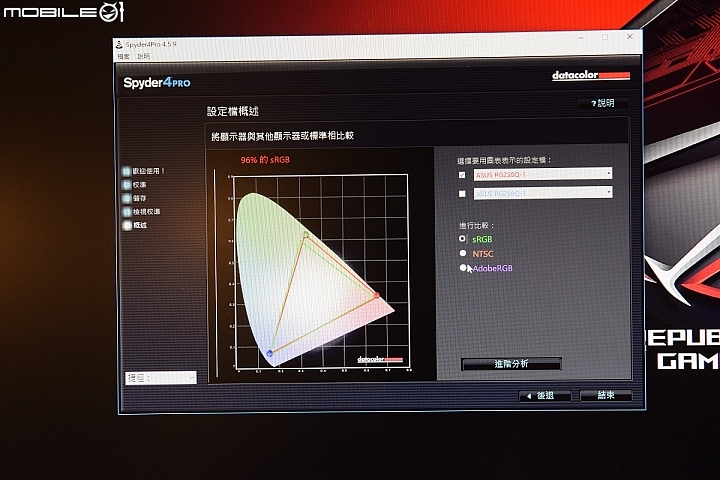Click the datacolor logo in header
The width and height of the screenshot is (720, 480).
pyautogui.click(x=591, y=75)
